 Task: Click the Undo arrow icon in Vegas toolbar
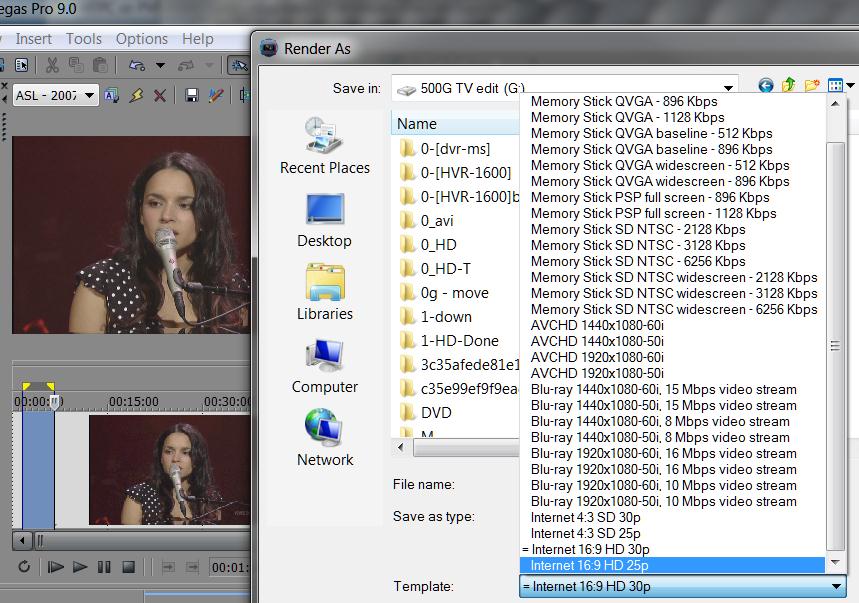point(136,66)
